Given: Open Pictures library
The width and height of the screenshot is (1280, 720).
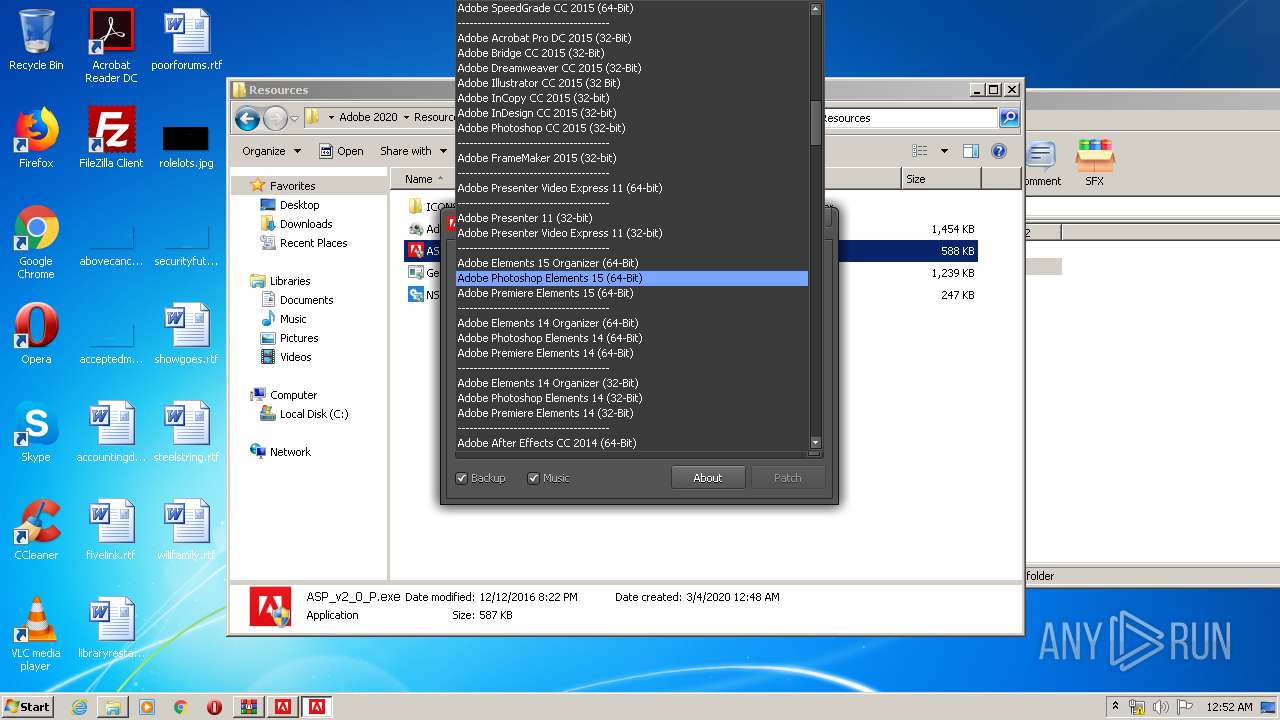Looking at the screenshot, I should coord(299,338).
